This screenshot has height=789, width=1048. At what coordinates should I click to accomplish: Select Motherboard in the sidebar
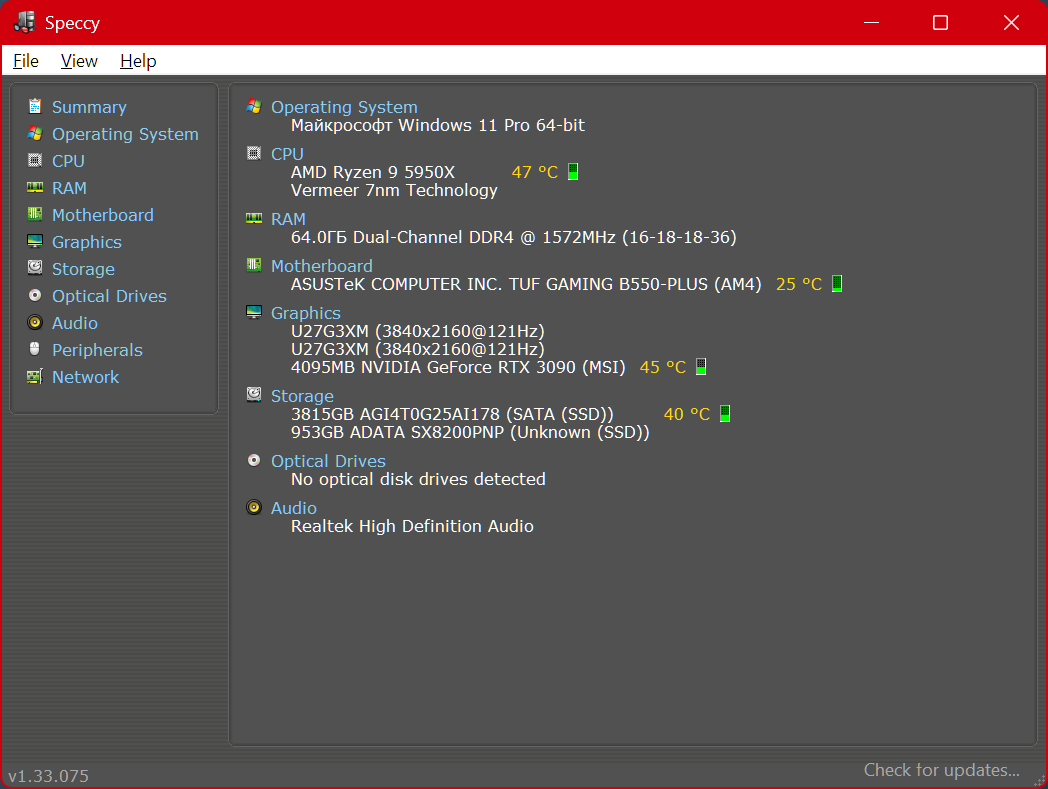pyautogui.click(x=103, y=215)
